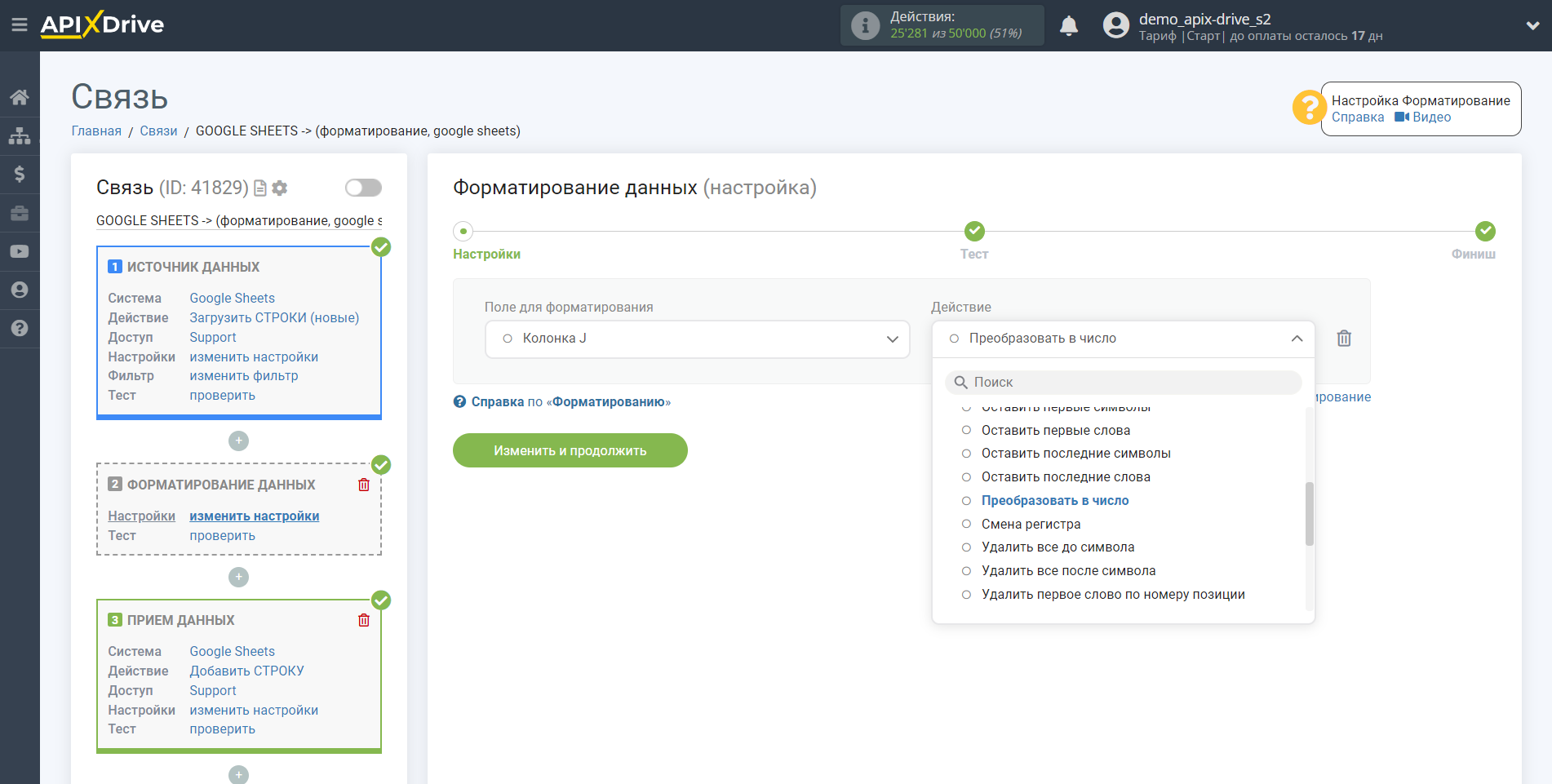Open the YouTube video sidebar icon

pyautogui.click(x=20, y=251)
